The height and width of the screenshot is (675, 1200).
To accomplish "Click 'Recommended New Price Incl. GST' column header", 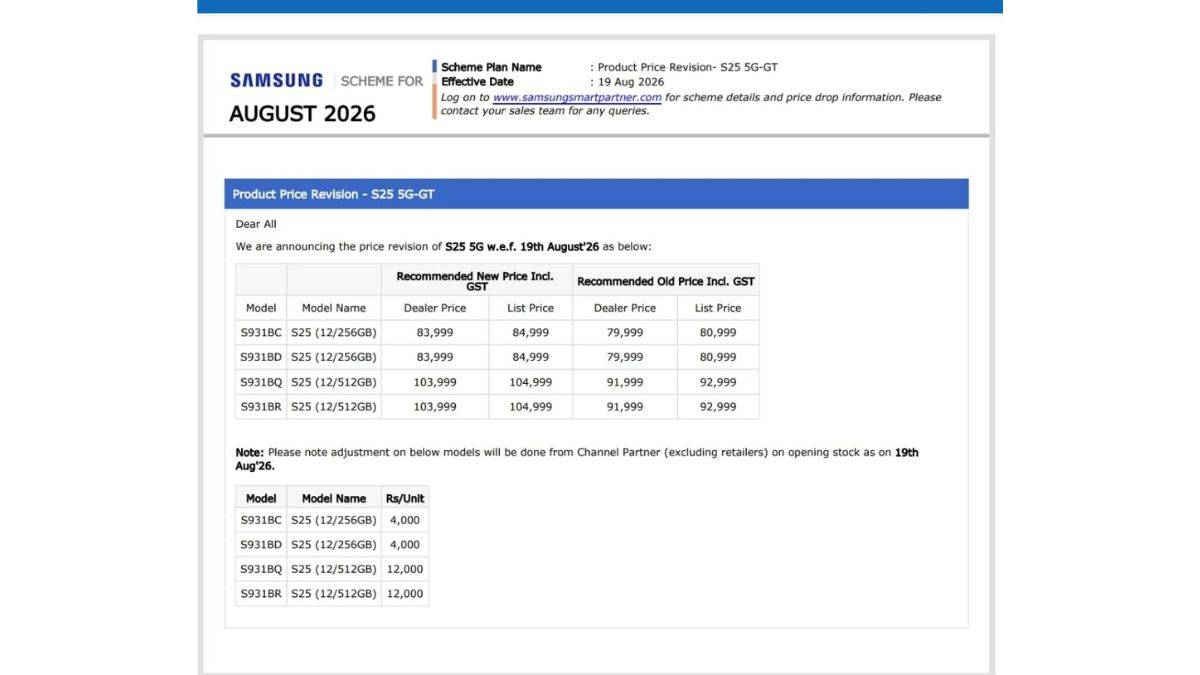I will click(476, 281).
